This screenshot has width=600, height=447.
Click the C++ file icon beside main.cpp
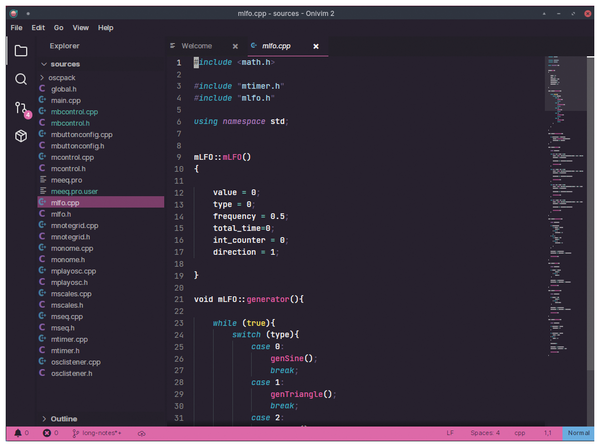pos(42,100)
